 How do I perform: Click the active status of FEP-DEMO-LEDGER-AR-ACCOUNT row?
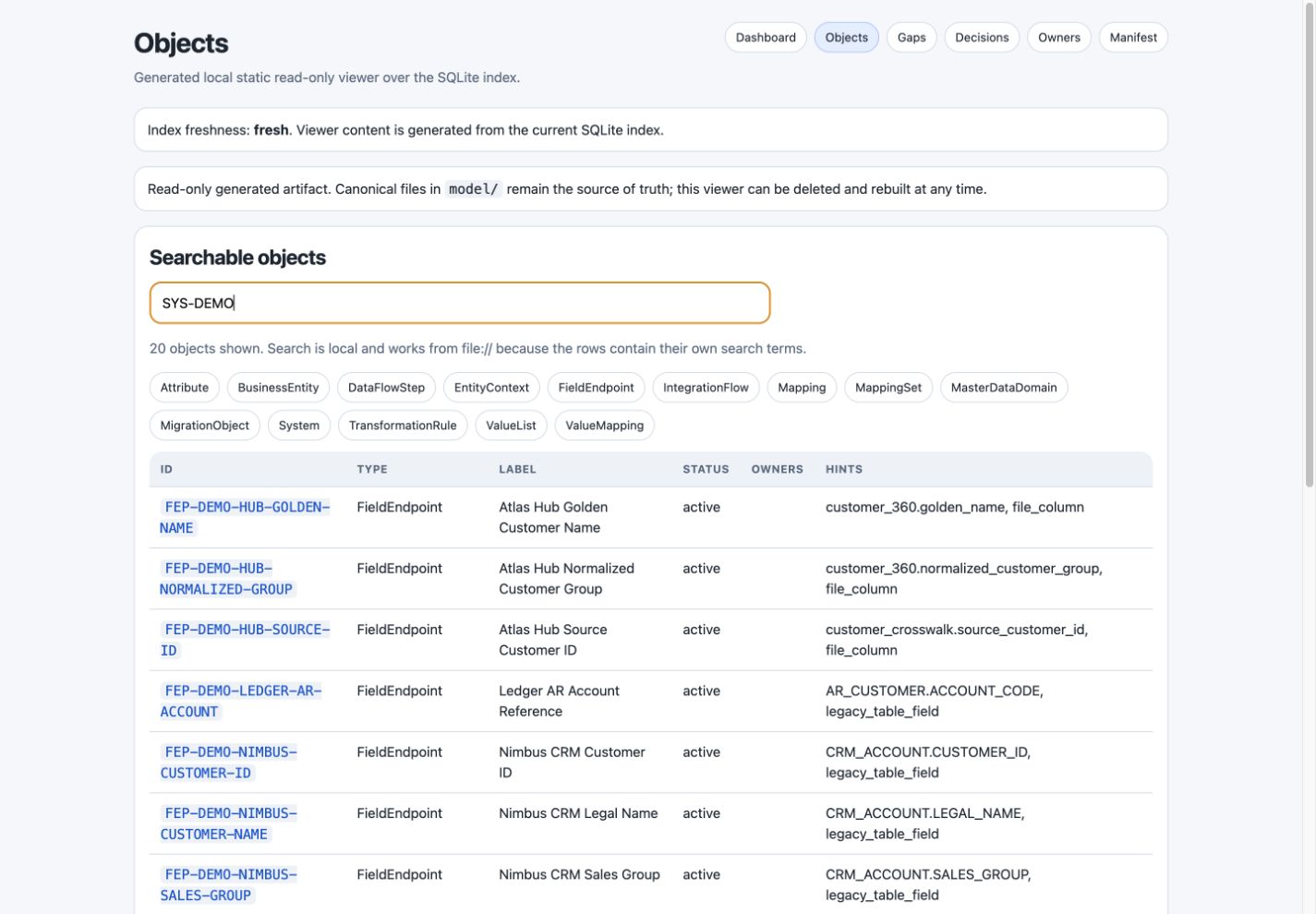click(701, 691)
